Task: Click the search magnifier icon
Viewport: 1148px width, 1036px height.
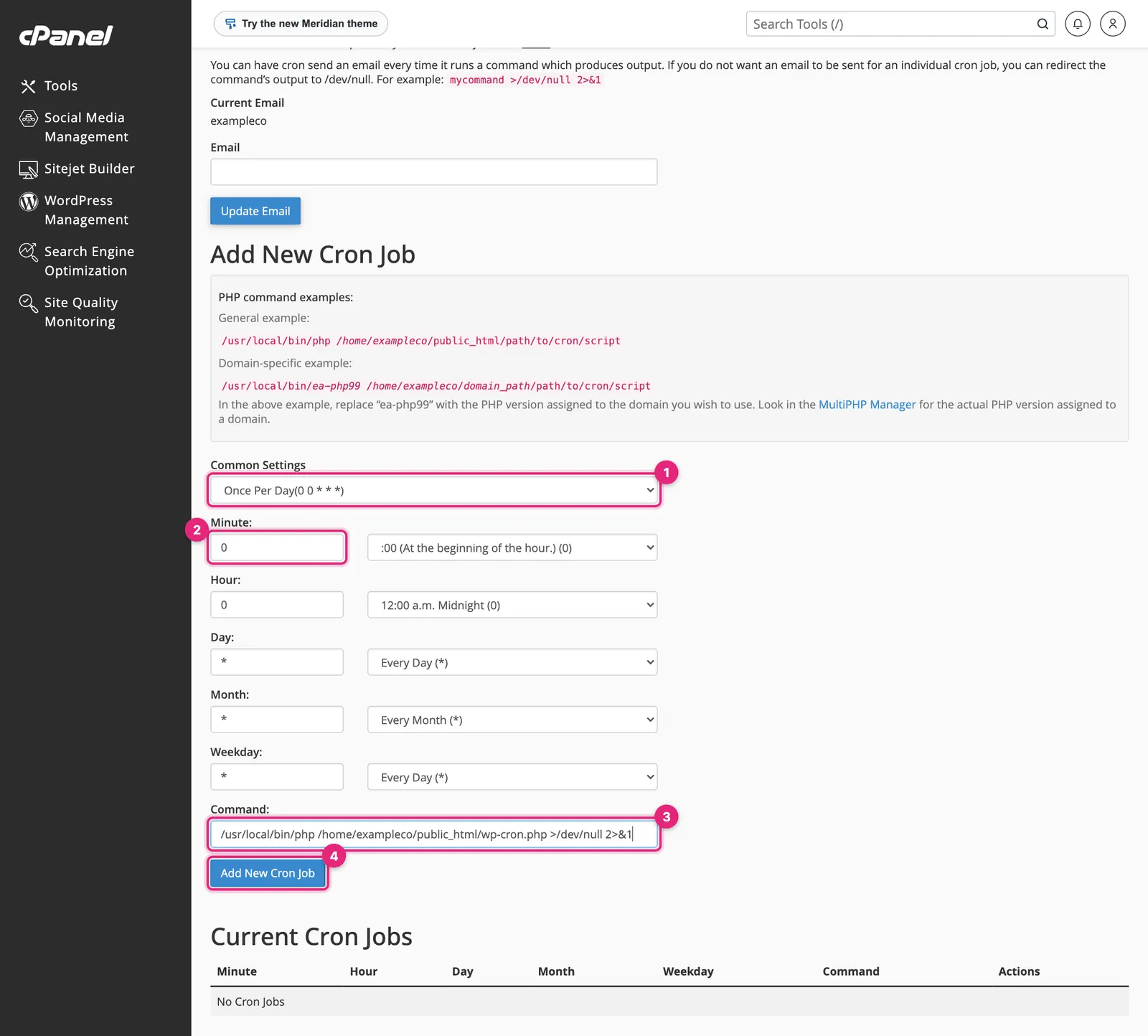Action: pos(1042,24)
